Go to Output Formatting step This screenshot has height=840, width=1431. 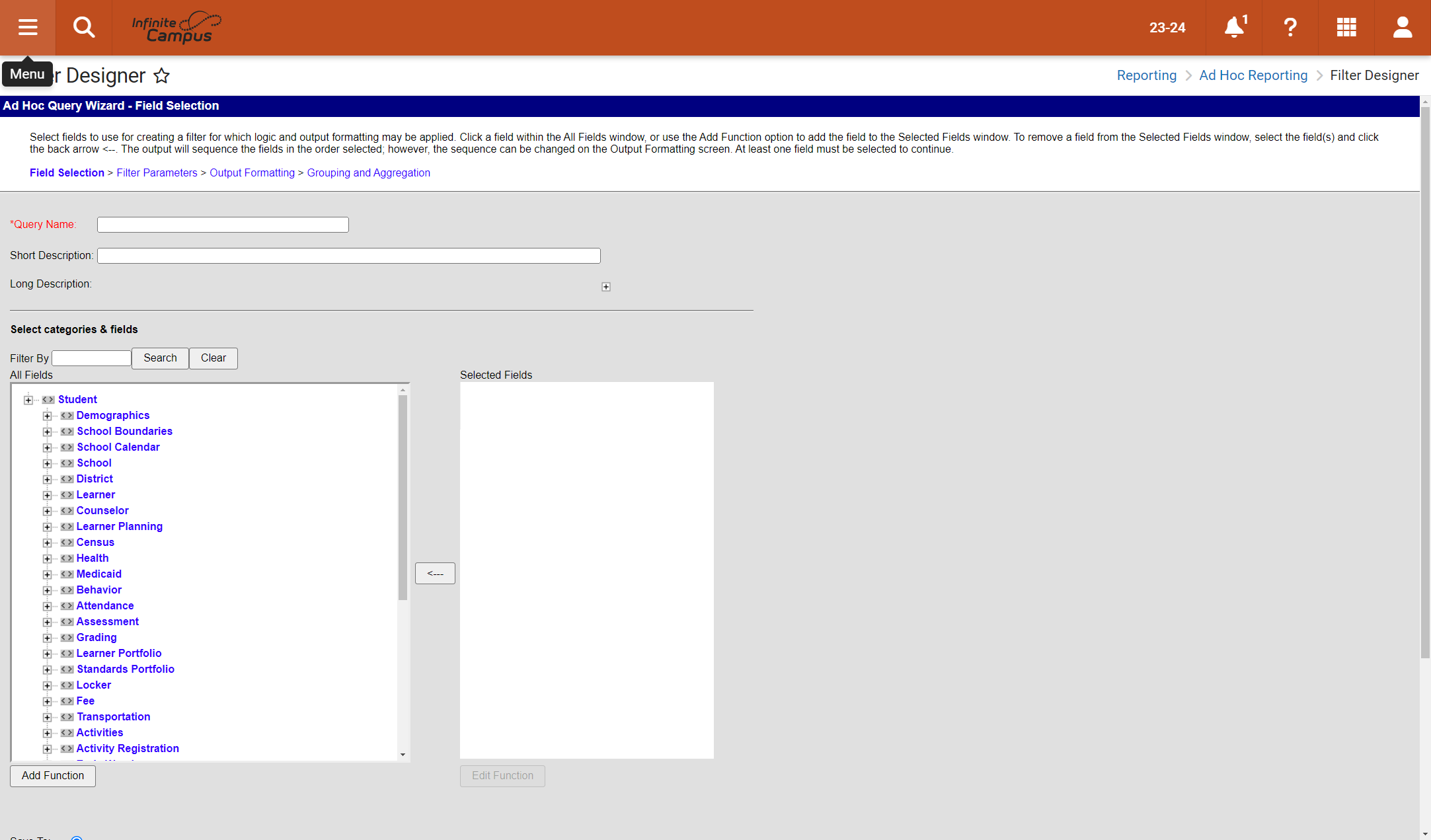click(x=252, y=172)
